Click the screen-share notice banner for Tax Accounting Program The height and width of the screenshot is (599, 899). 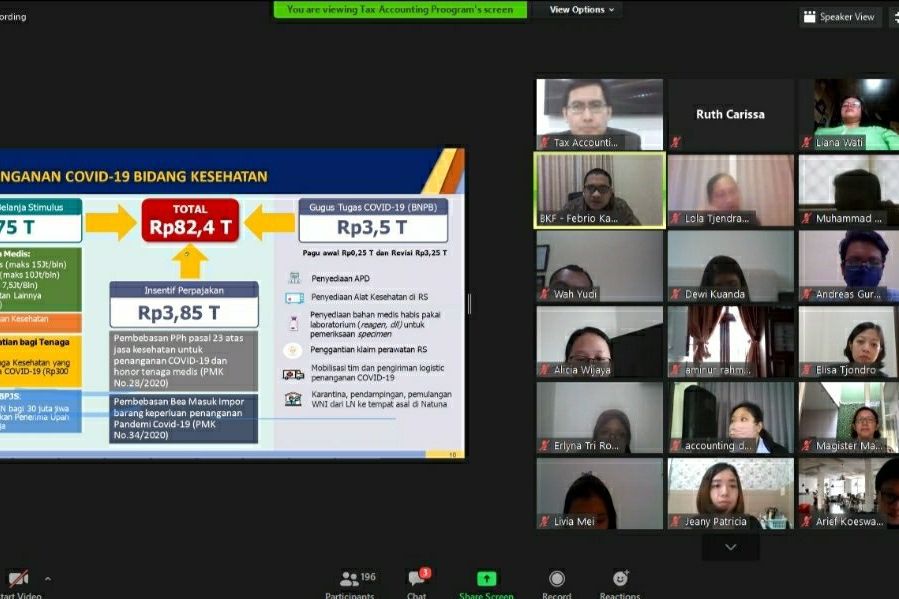tap(400, 9)
